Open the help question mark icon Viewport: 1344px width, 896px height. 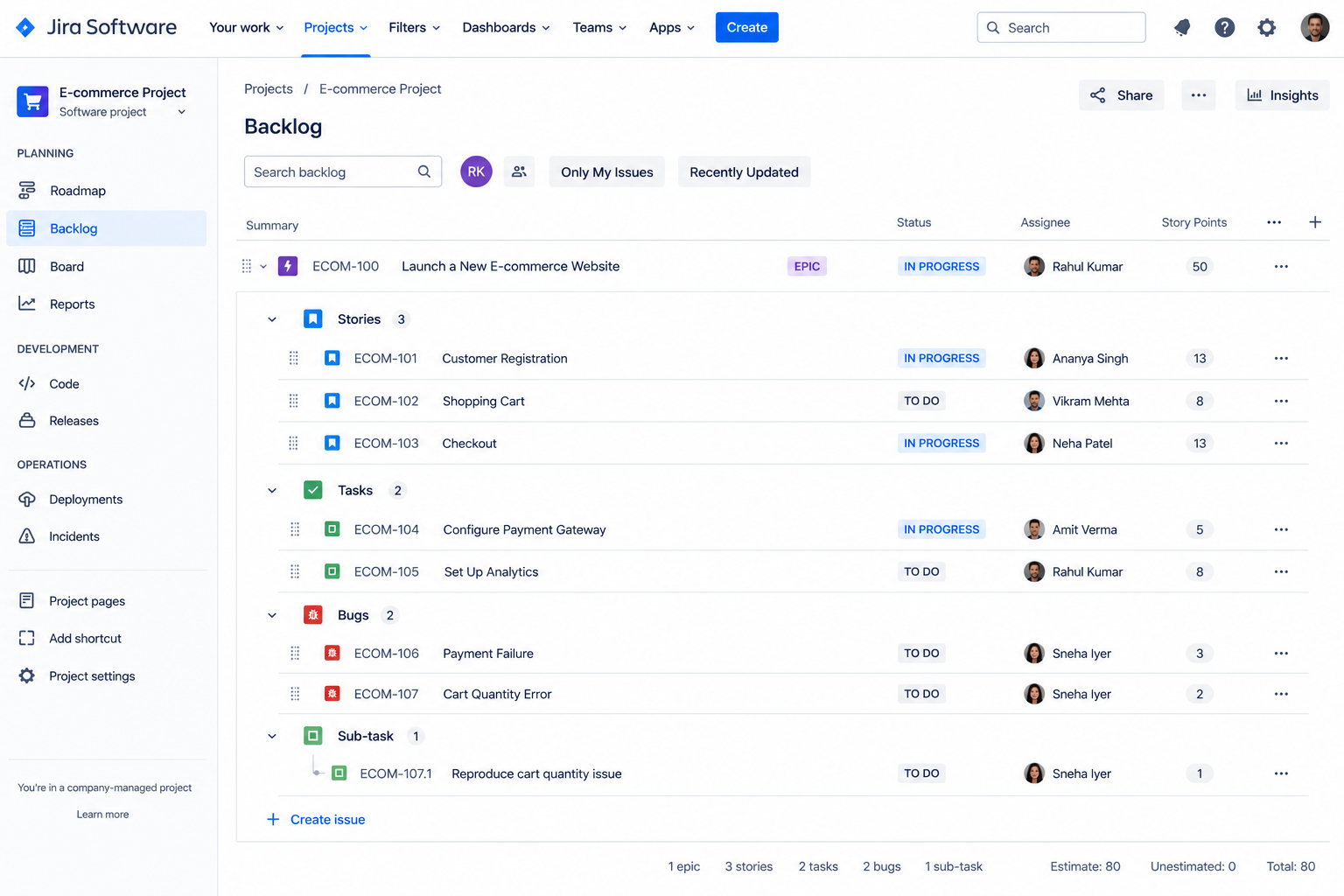[x=1224, y=27]
